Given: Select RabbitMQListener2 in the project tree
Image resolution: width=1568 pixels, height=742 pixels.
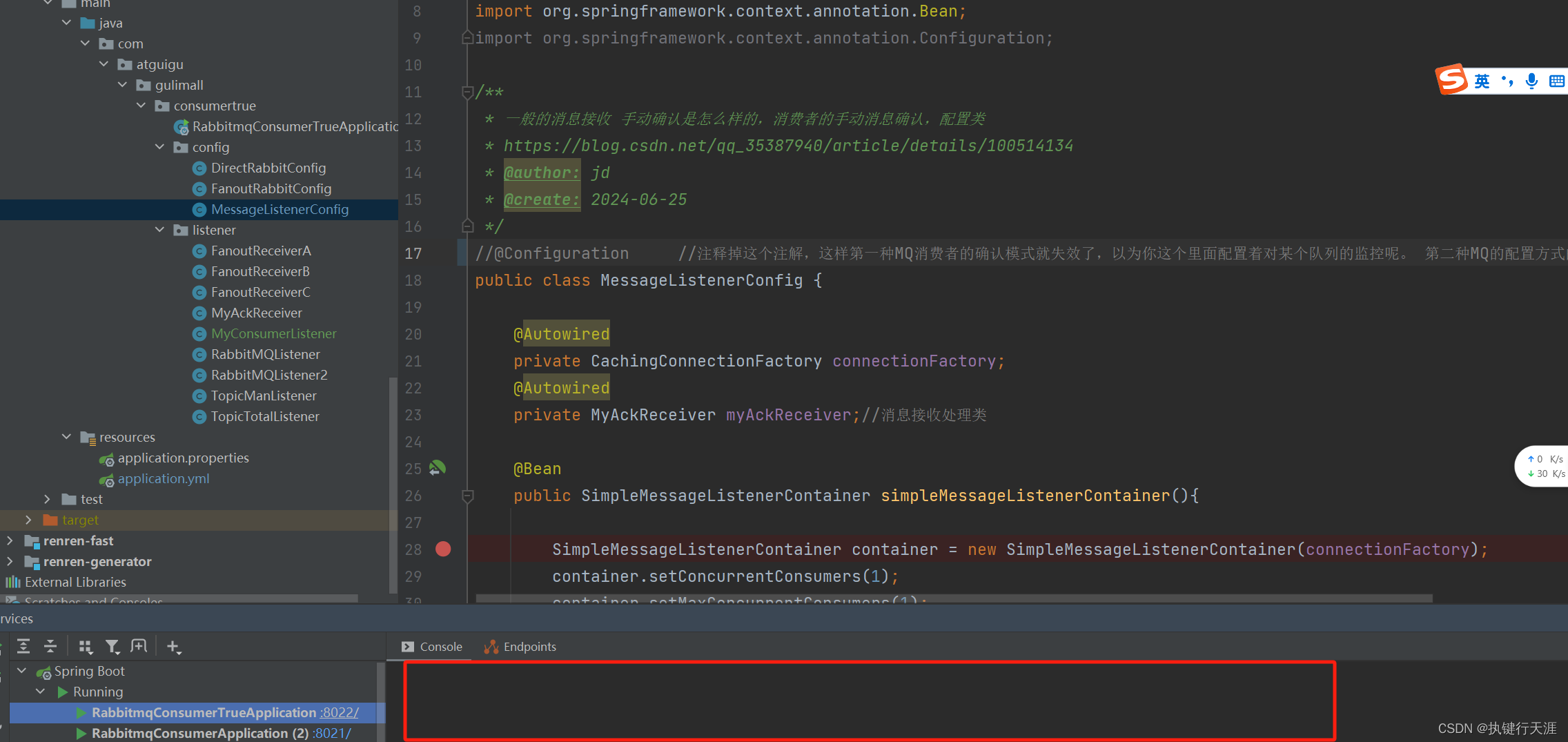Looking at the screenshot, I should pyautogui.click(x=269, y=375).
